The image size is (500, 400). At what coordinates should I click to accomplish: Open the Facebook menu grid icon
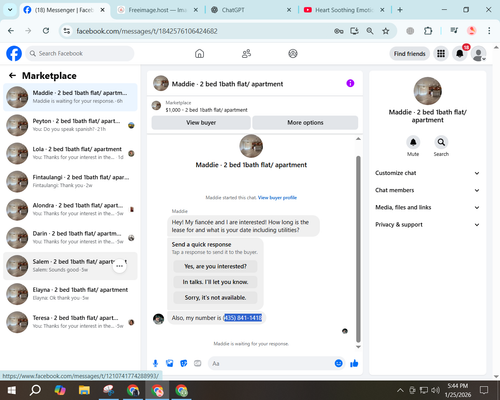441,54
